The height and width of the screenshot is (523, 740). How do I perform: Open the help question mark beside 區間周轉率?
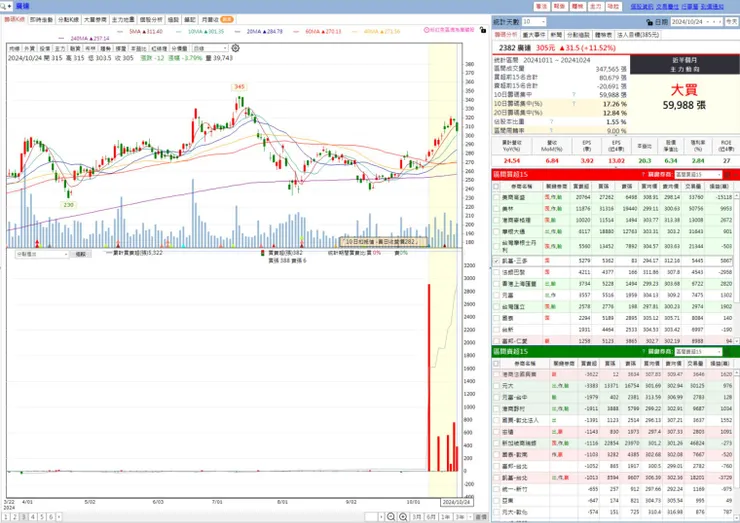tap(552, 131)
